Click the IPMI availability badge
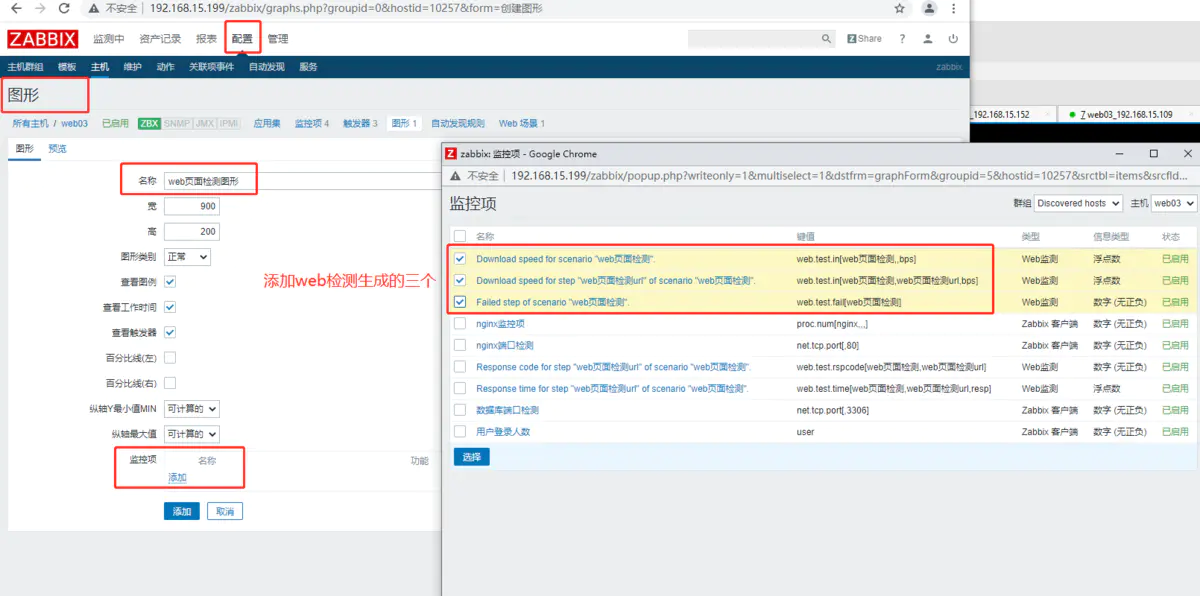 (x=229, y=123)
